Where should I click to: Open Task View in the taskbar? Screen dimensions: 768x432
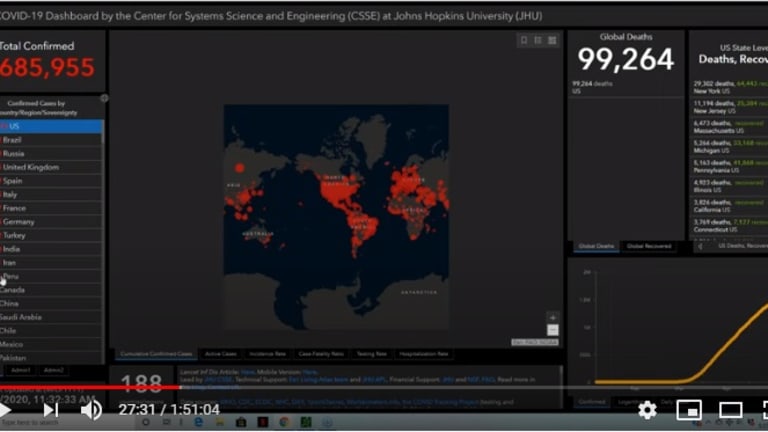[x=167, y=422]
